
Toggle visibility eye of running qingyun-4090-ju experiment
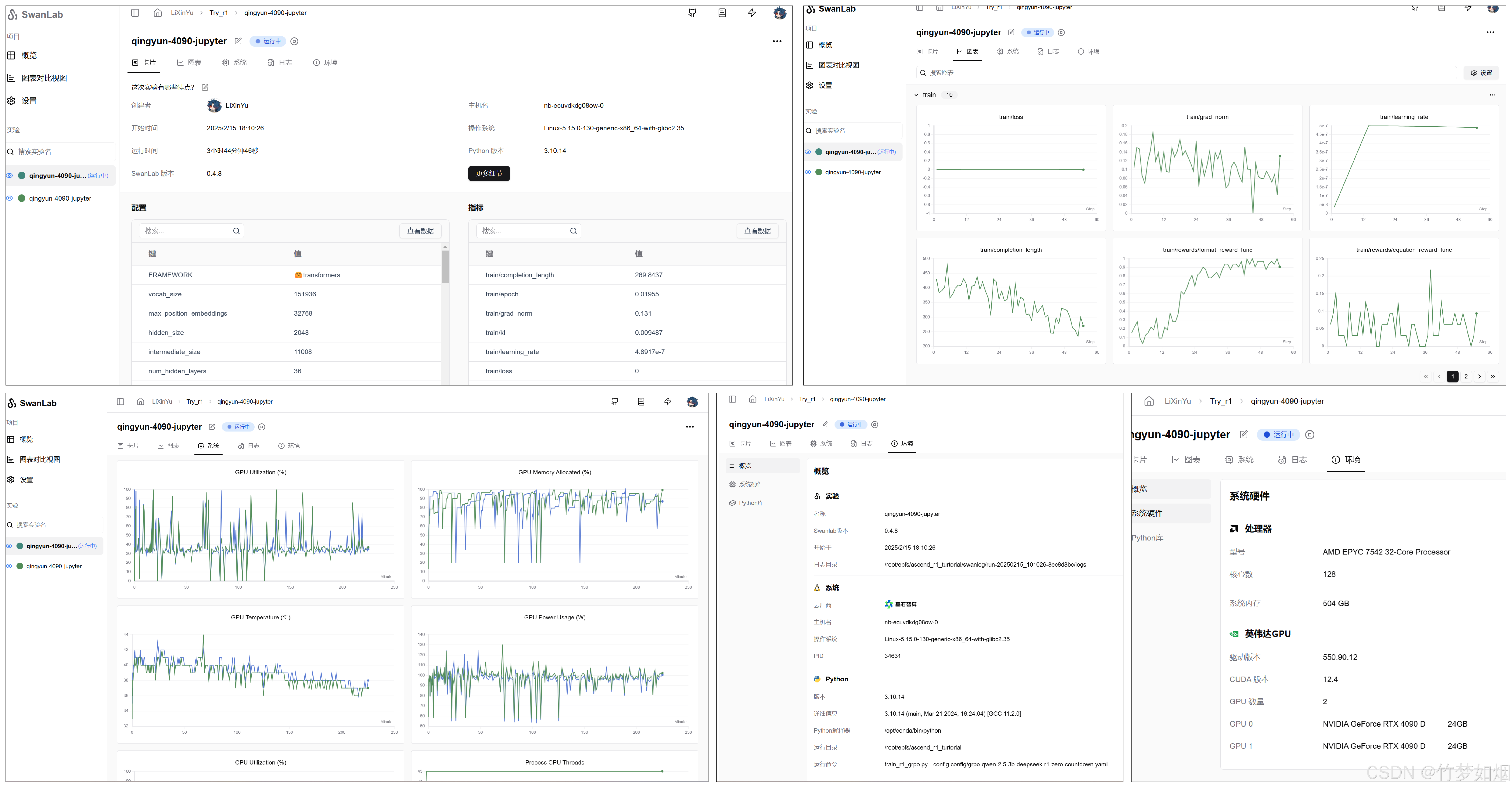click(9, 175)
